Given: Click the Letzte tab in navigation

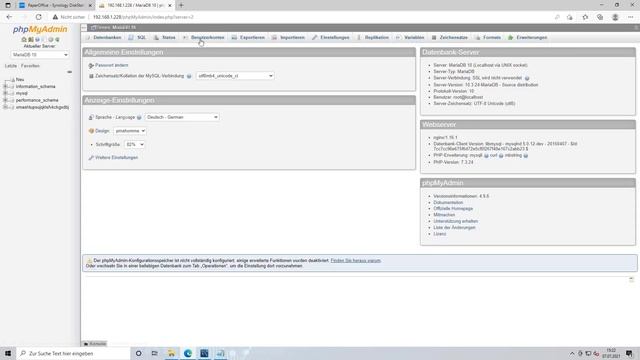Looking at the screenshot, I should (x=11, y=66).
